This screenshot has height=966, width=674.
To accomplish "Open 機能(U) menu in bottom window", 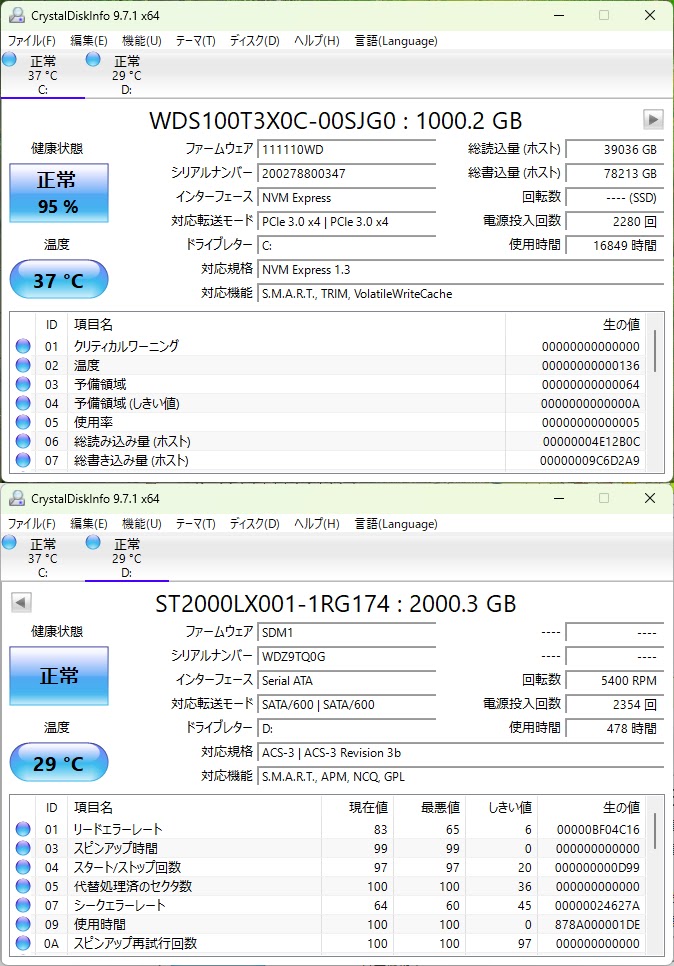I will coord(142,524).
